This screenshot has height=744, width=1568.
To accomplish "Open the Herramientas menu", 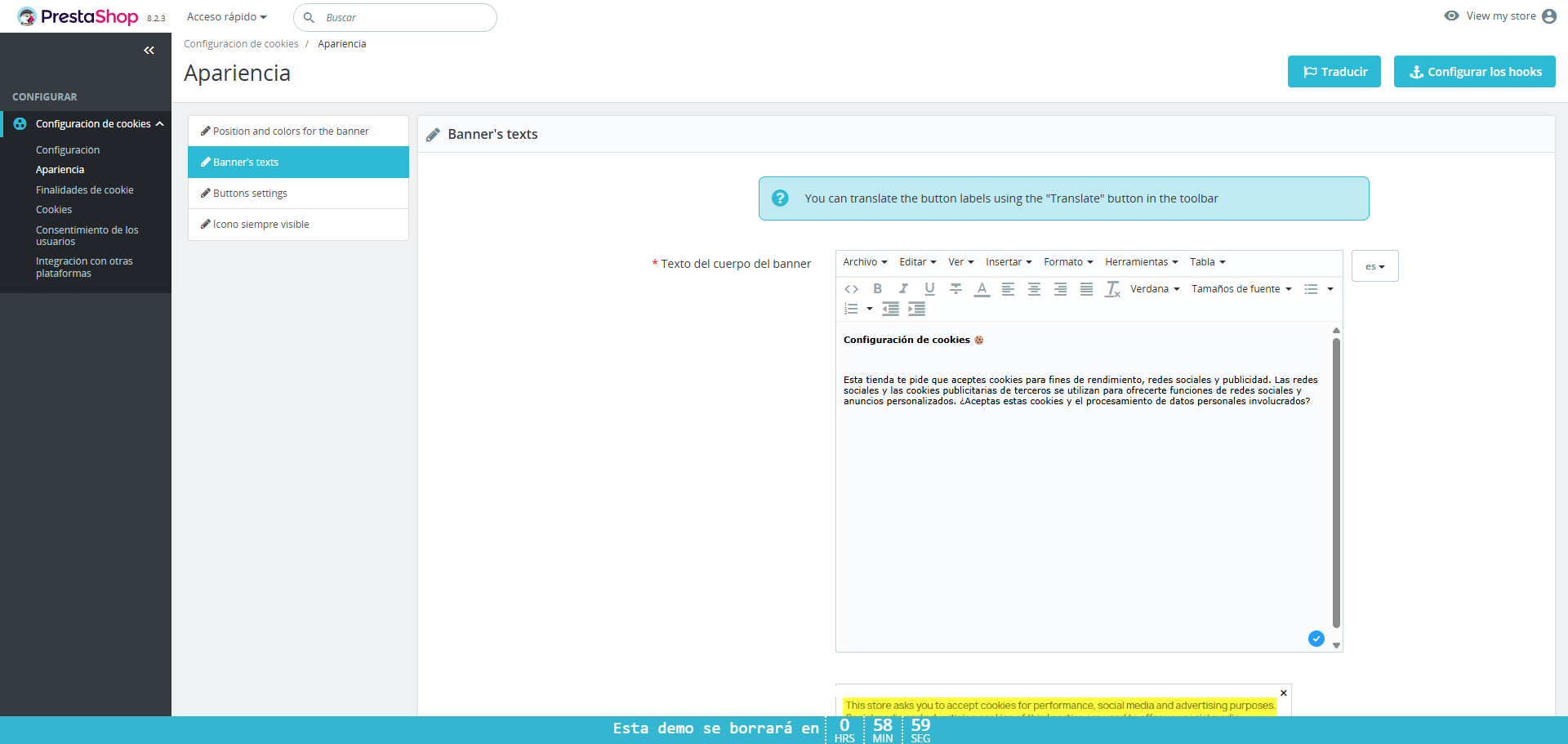I will 1141,262.
